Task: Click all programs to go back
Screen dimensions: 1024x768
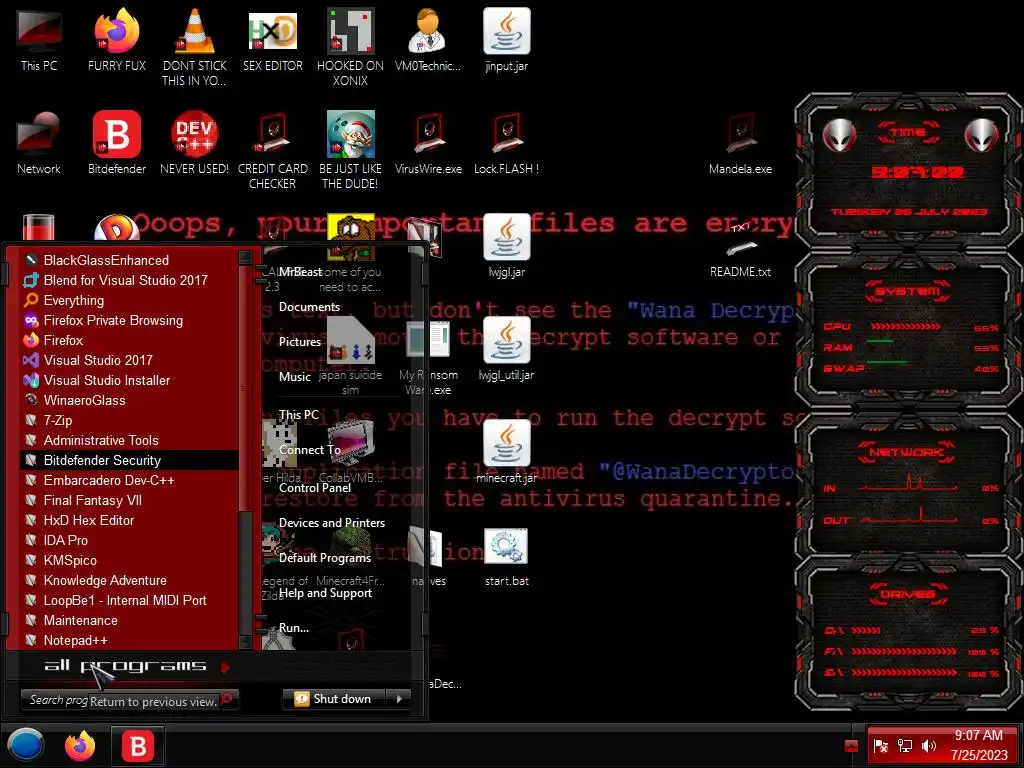Action: tap(125, 665)
